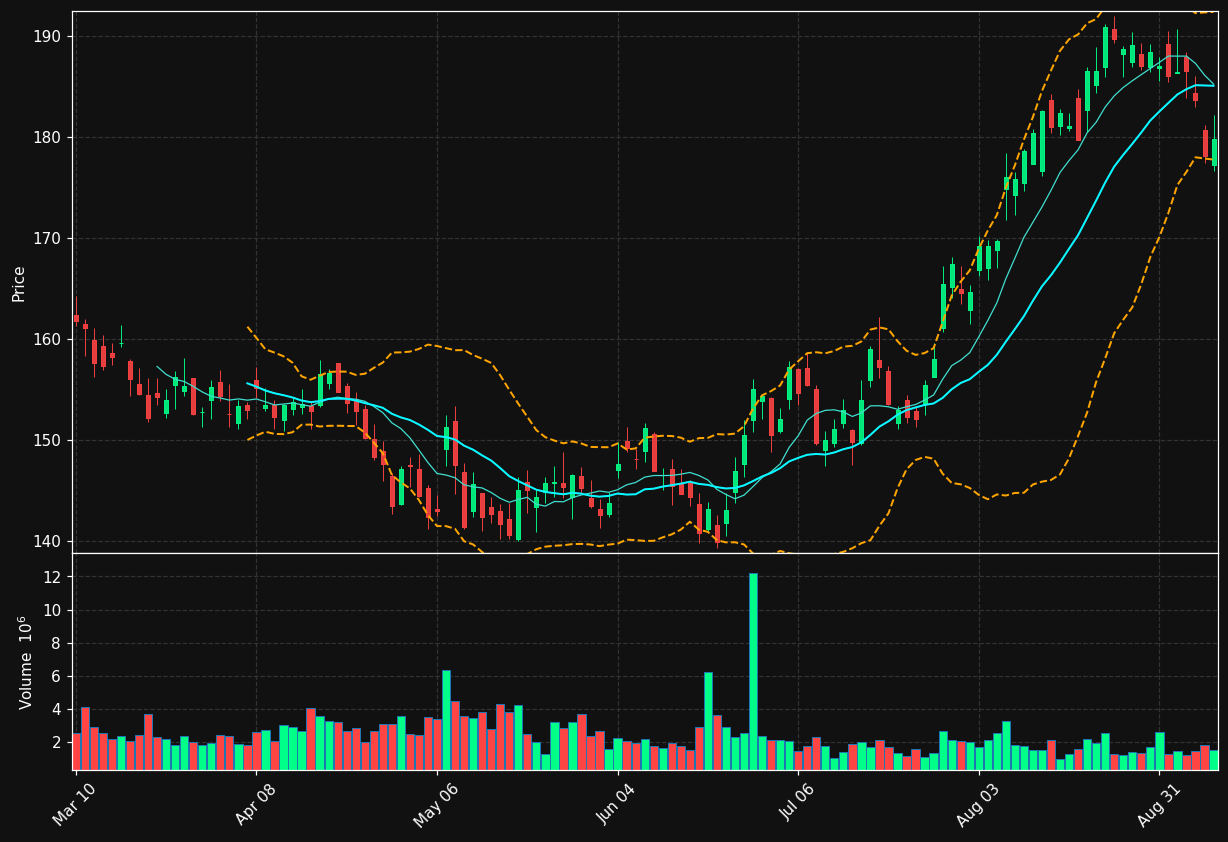
Task: Click the Apr 08 date label
Action: tap(255, 805)
